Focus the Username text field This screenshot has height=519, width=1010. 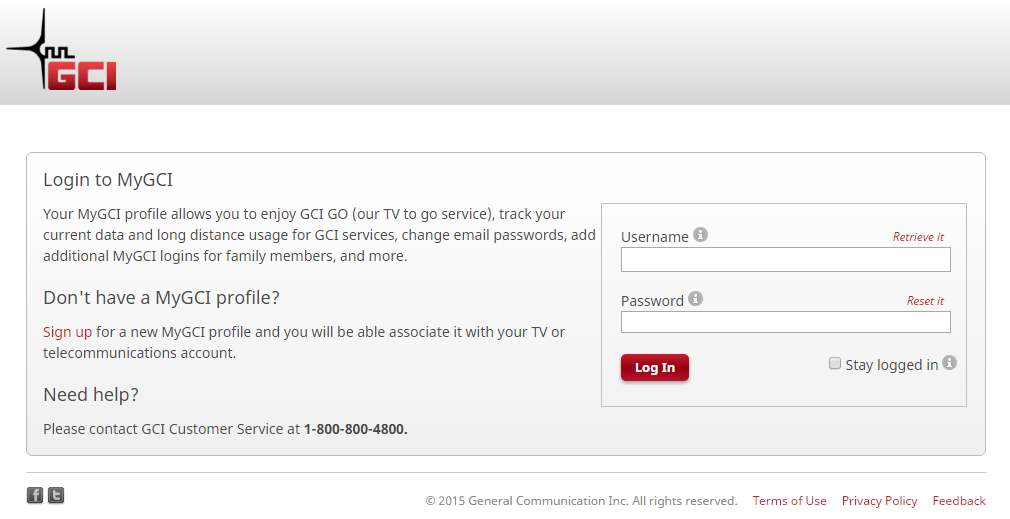[785, 260]
